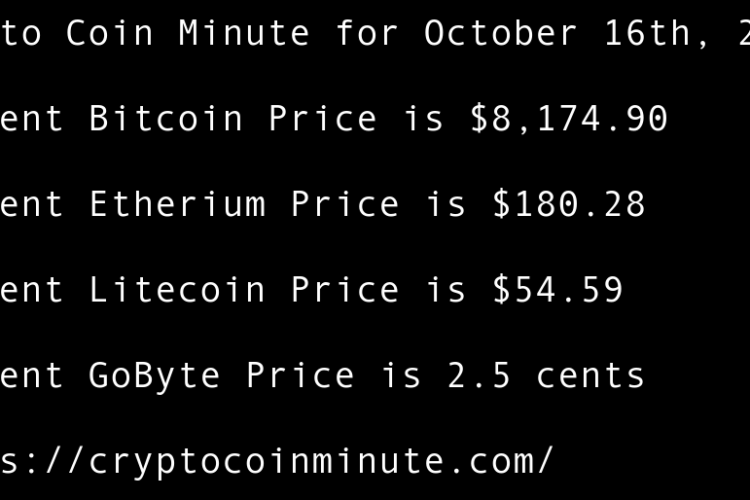This screenshot has width=750, height=500.
Task: Select the word Litecoin
Action: [x=177, y=291]
